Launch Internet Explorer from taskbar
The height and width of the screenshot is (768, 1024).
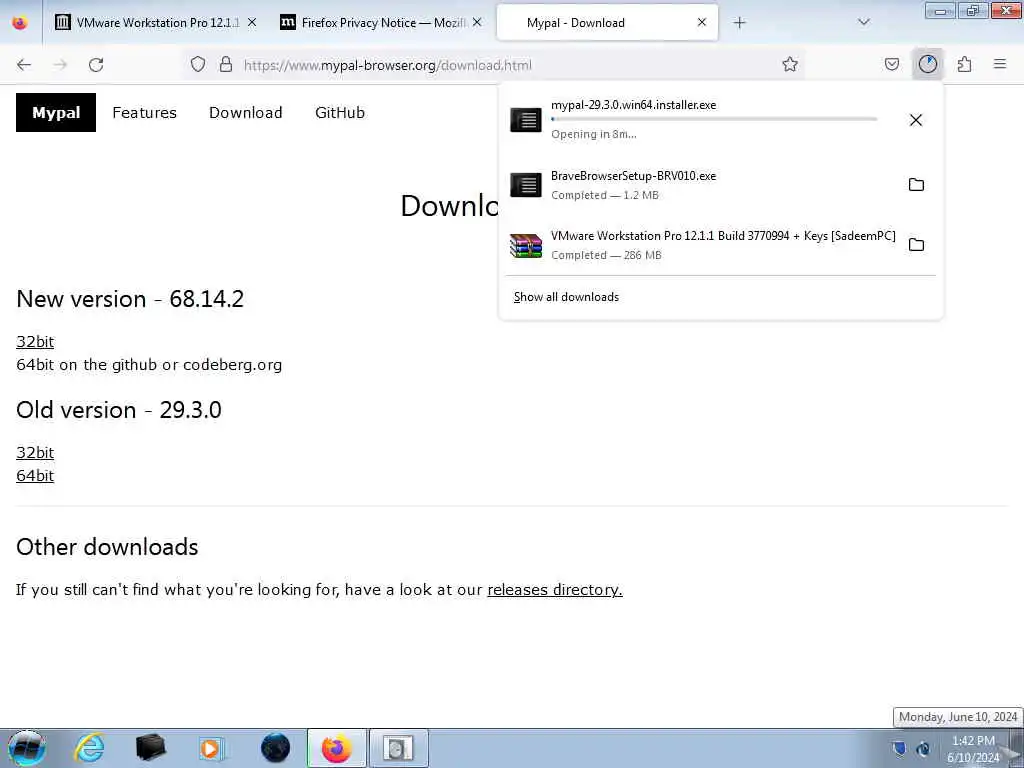[x=89, y=748]
